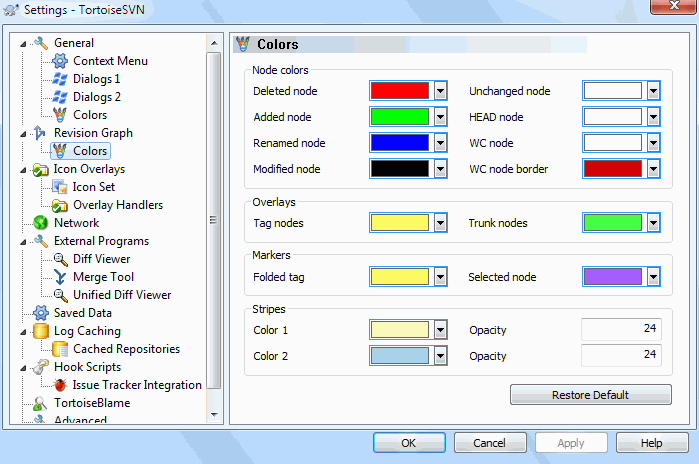Click the yellow Folded tag color swatch
Screen dimensions: 699x464
point(400,277)
